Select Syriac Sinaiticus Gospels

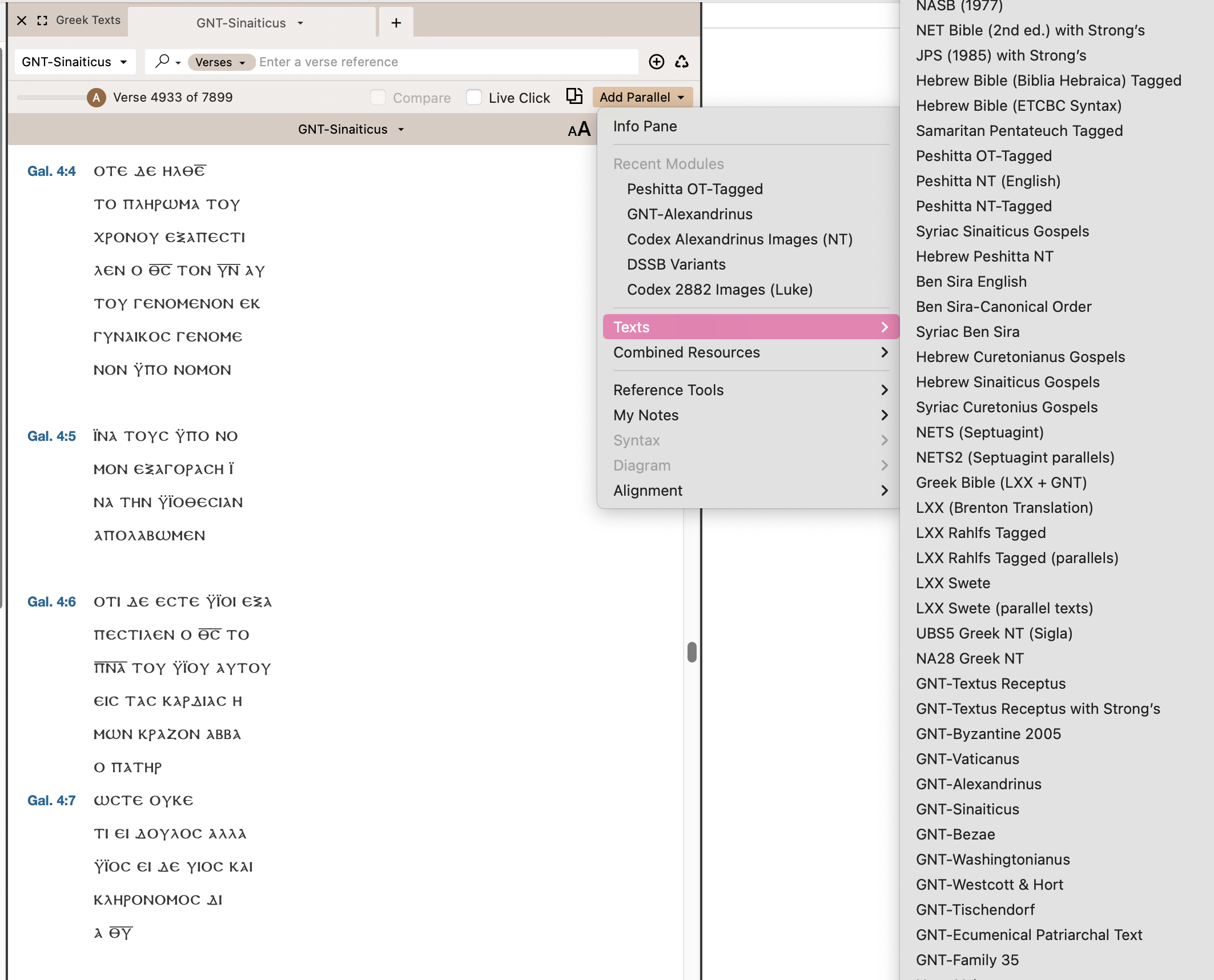point(1002,231)
